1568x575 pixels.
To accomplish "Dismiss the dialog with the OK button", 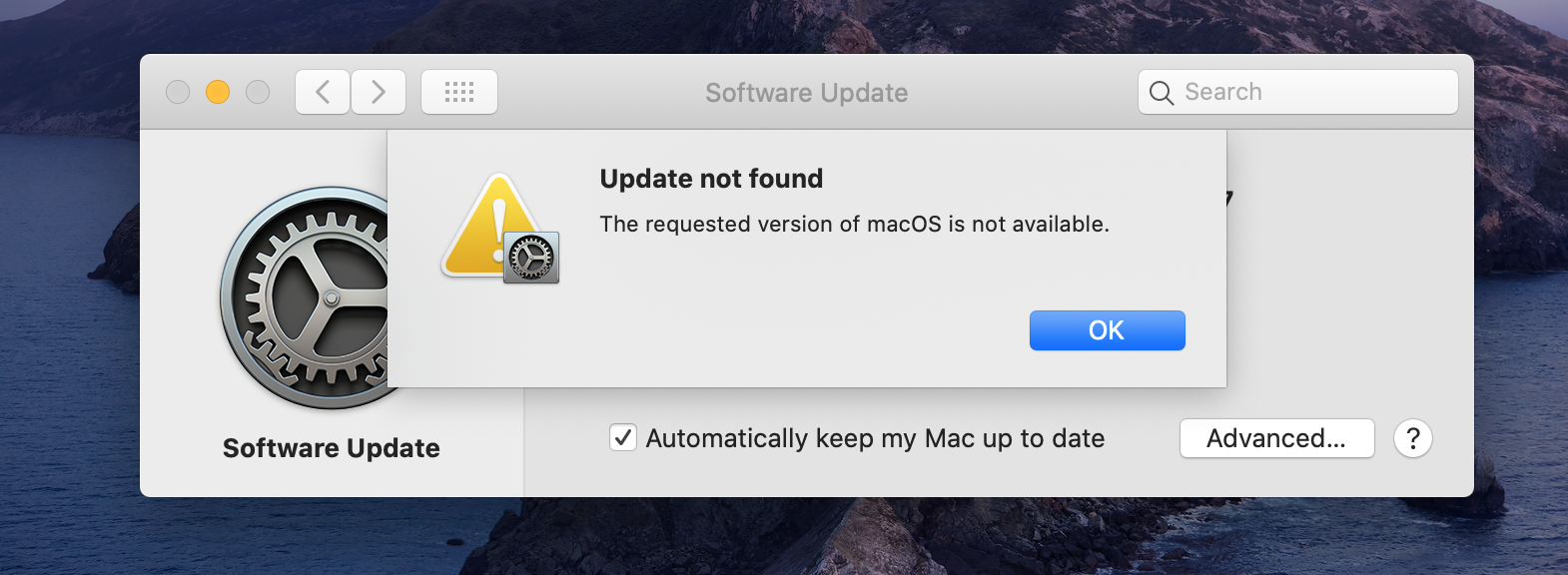I will pyautogui.click(x=1107, y=330).
